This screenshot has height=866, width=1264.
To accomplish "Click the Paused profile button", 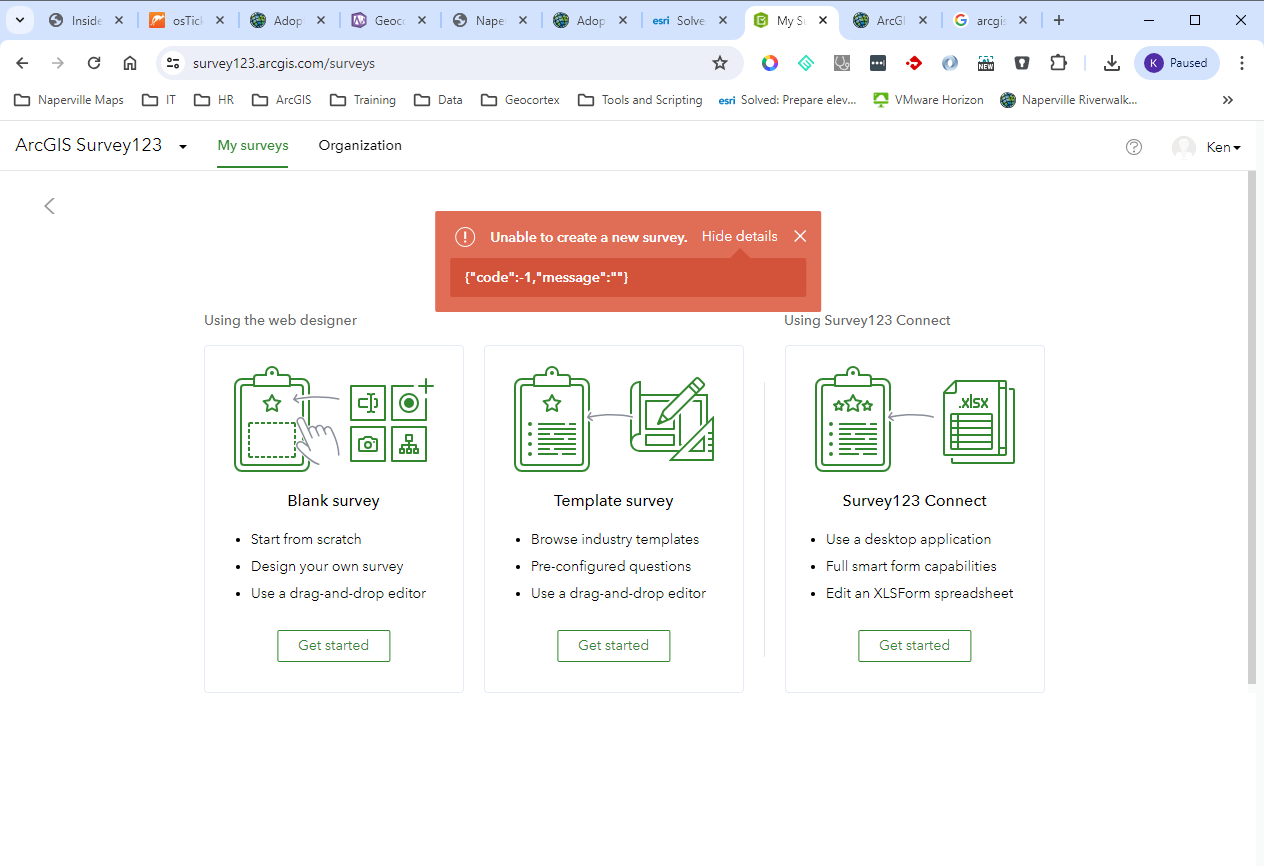I will pyautogui.click(x=1177, y=63).
